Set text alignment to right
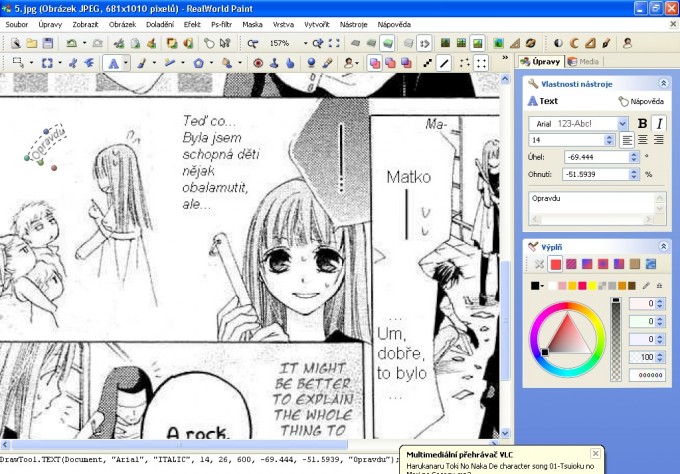The width and height of the screenshot is (680, 474). (x=659, y=140)
